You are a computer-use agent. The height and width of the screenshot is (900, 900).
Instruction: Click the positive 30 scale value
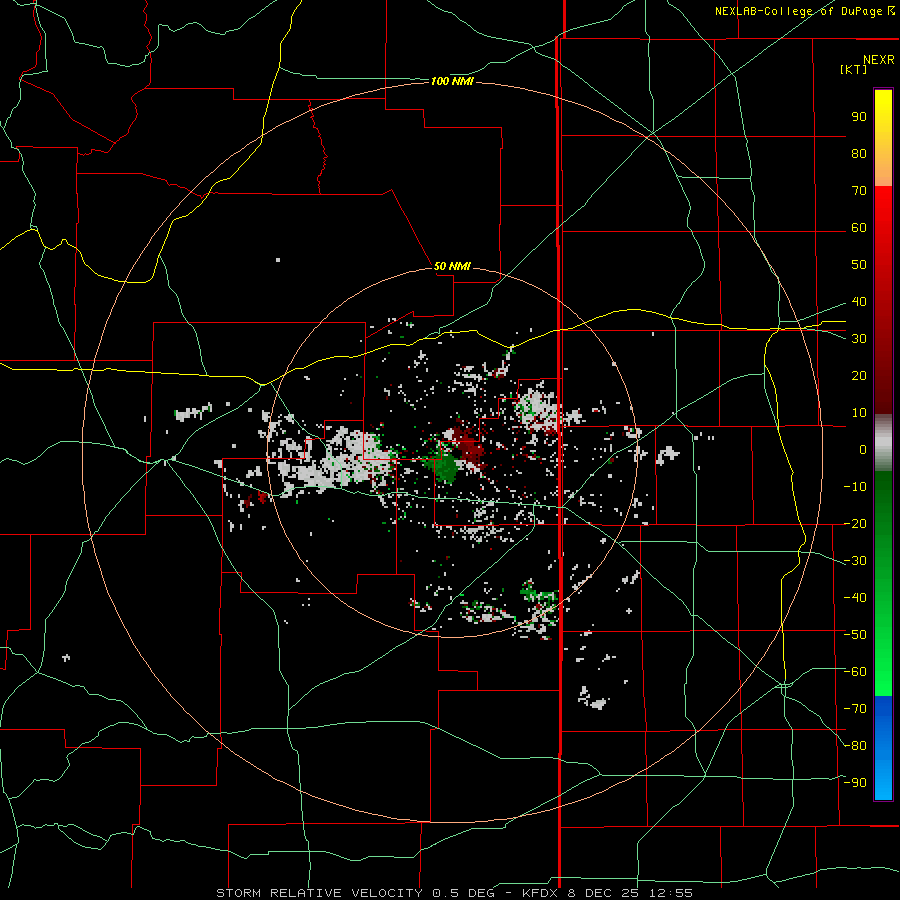click(859, 339)
